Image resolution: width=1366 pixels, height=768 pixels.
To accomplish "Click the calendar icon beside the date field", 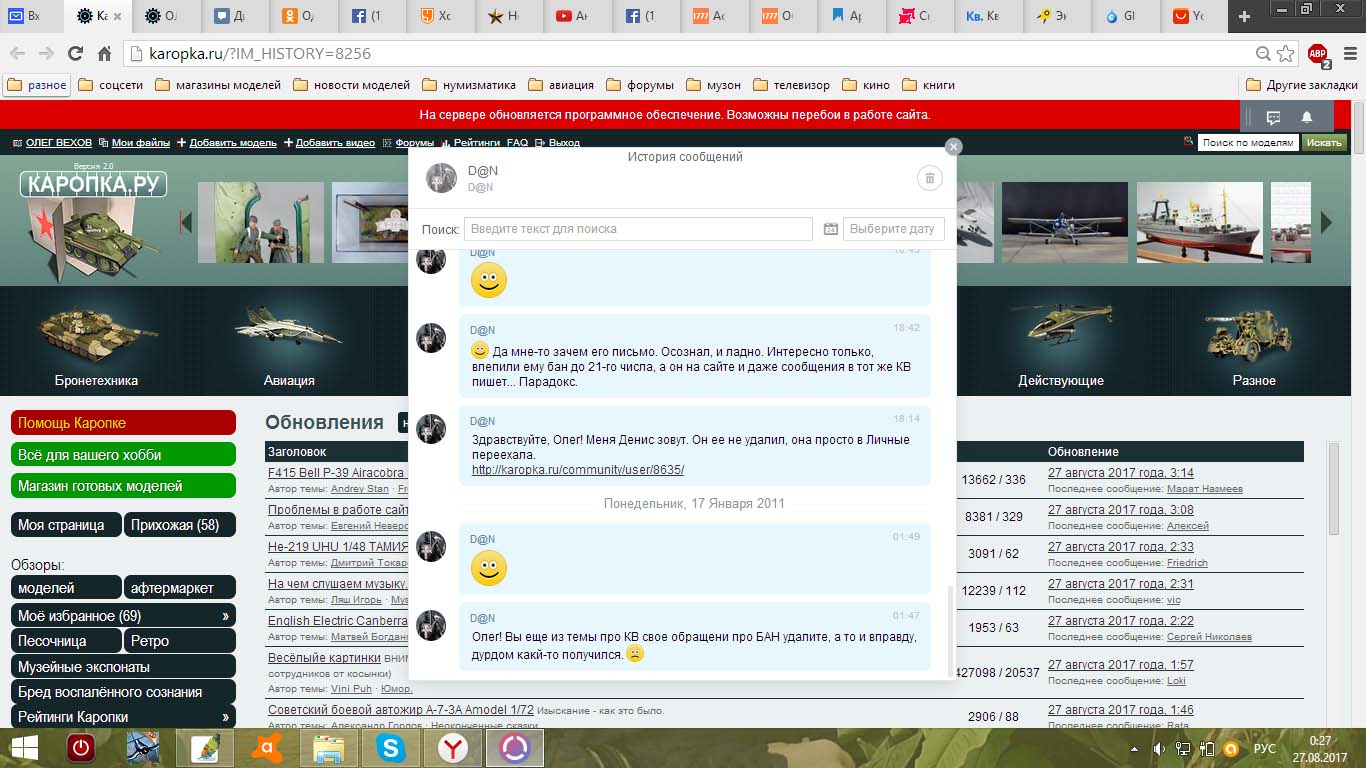I will tap(830, 229).
